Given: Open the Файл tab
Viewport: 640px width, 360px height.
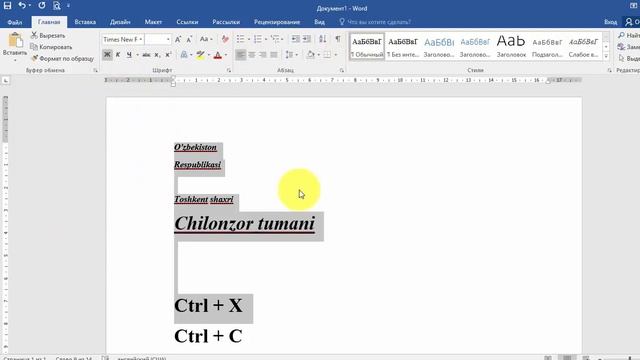Looking at the screenshot, I should [x=15, y=22].
